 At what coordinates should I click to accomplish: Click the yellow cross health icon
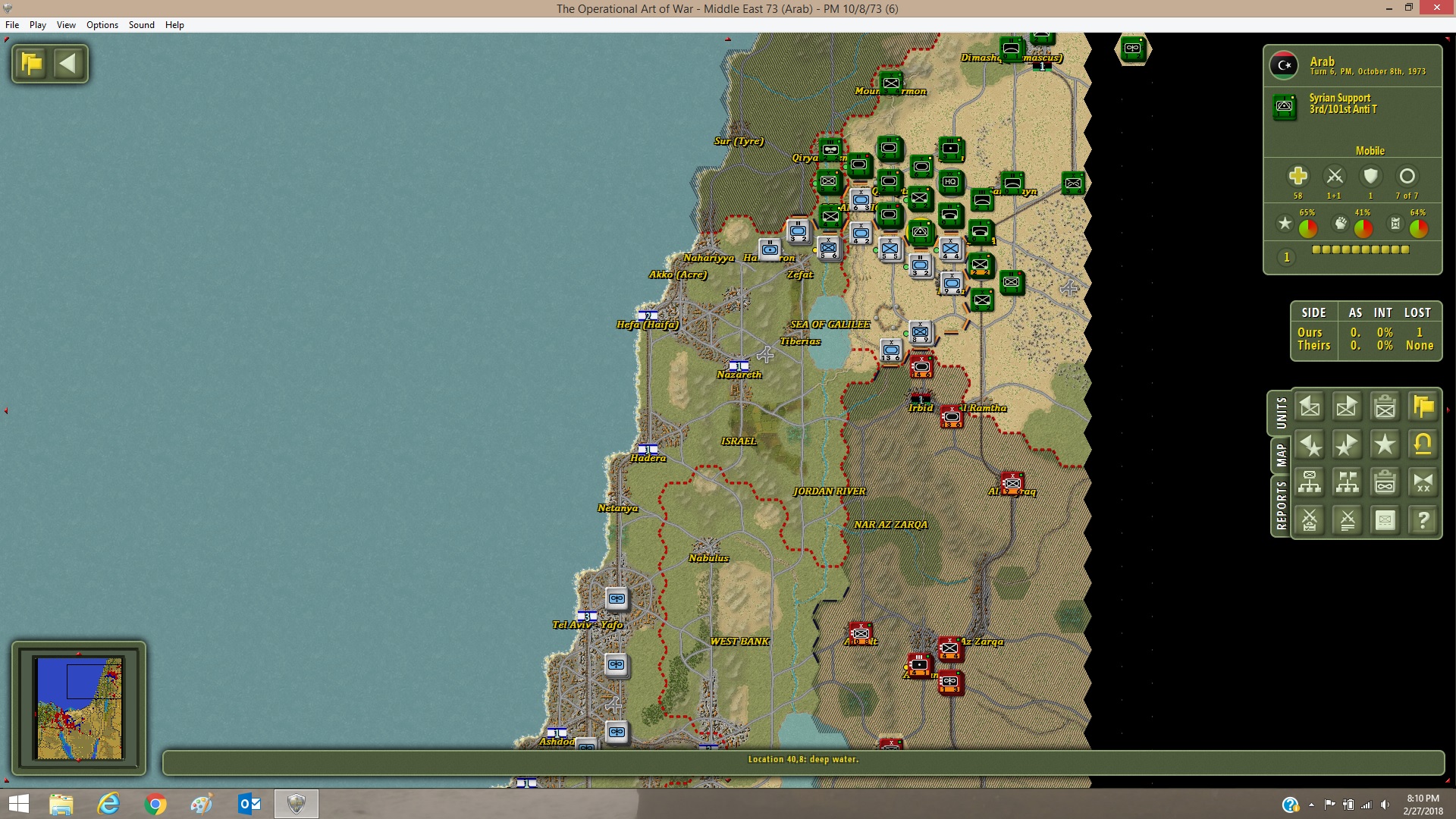pyautogui.click(x=1298, y=176)
